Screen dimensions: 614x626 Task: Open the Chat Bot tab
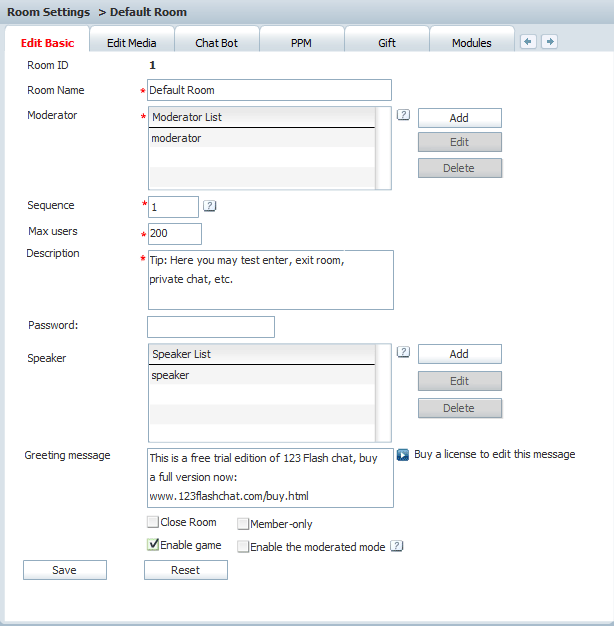(216, 43)
